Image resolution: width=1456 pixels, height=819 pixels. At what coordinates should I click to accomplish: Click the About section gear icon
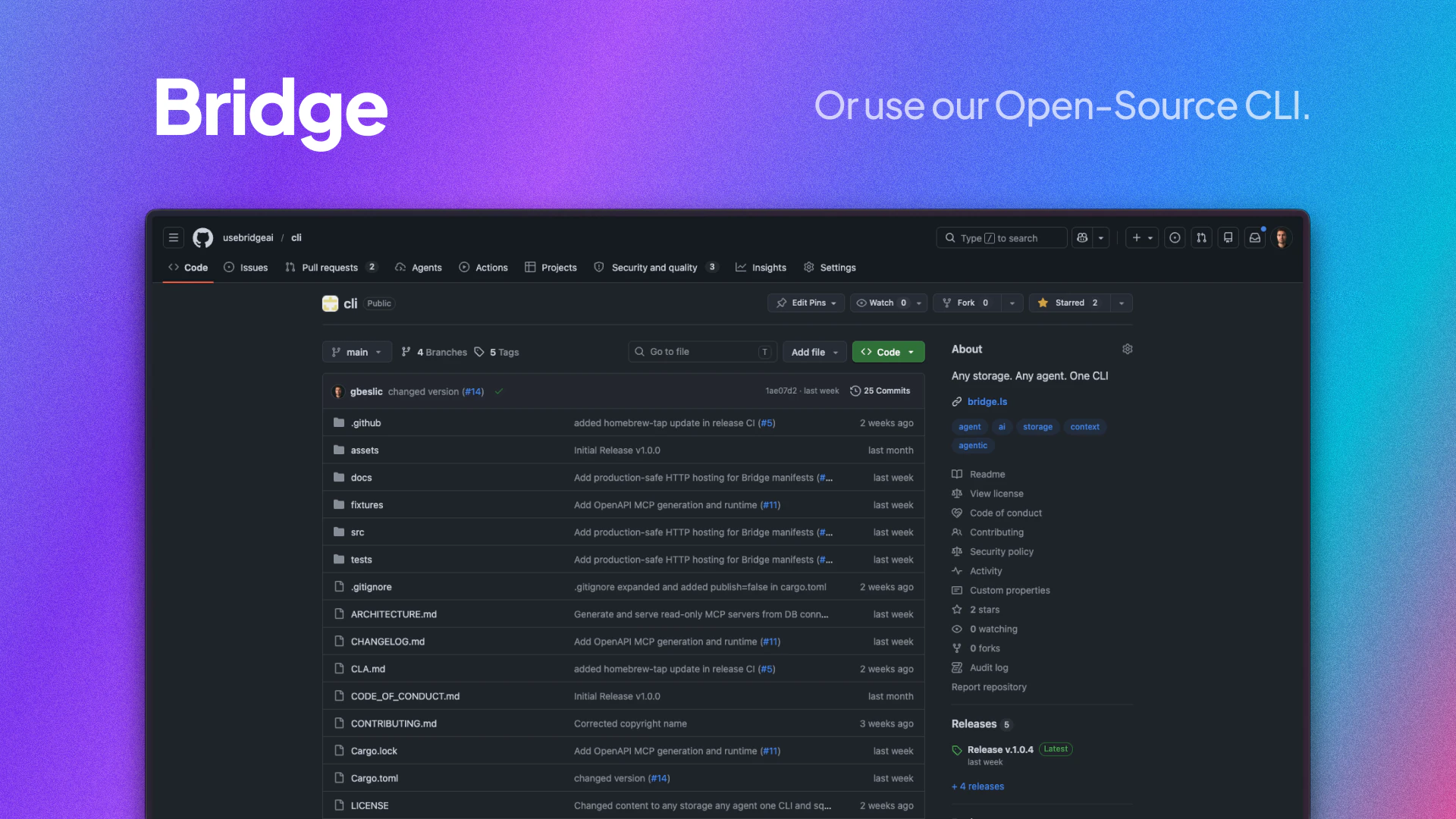click(1127, 349)
